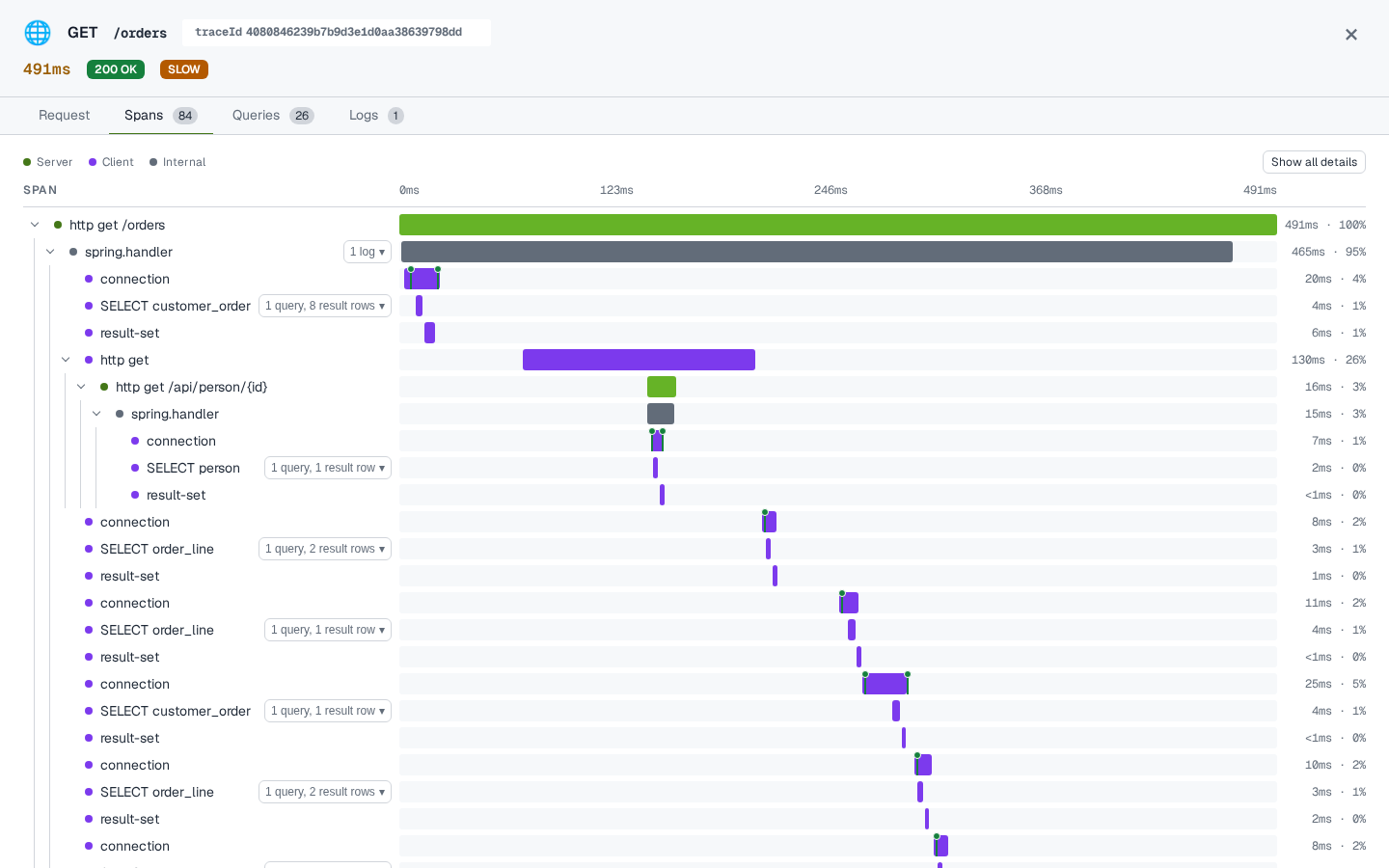The image size is (1389, 868).
Task: Click the Client legend entry
Action: (x=111, y=162)
